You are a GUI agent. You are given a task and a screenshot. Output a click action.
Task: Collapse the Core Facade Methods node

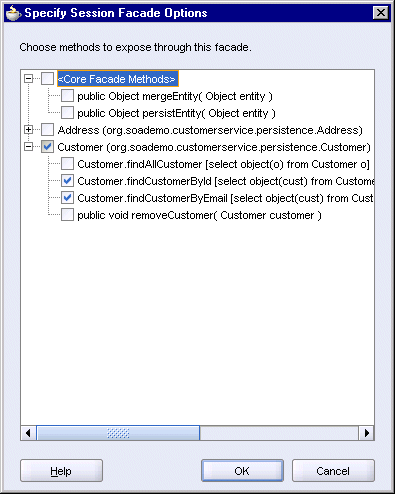pyautogui.click(x=29, y=79)
